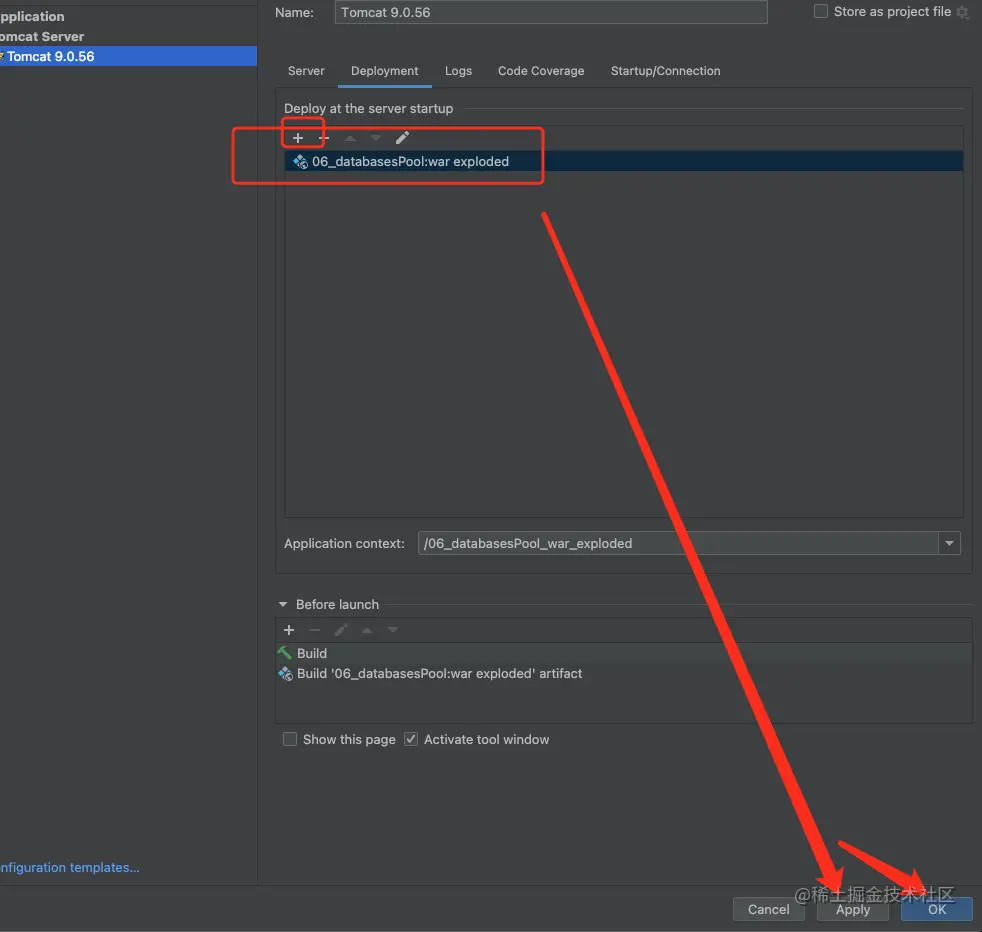Viewport: 982px width, 932px height.
Task: Click the Cancel button
Action: coord(768,909)
